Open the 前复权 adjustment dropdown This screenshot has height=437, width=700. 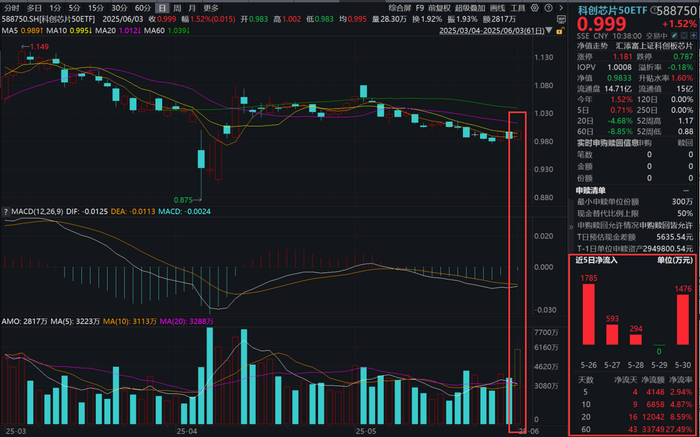click(439, 8)
